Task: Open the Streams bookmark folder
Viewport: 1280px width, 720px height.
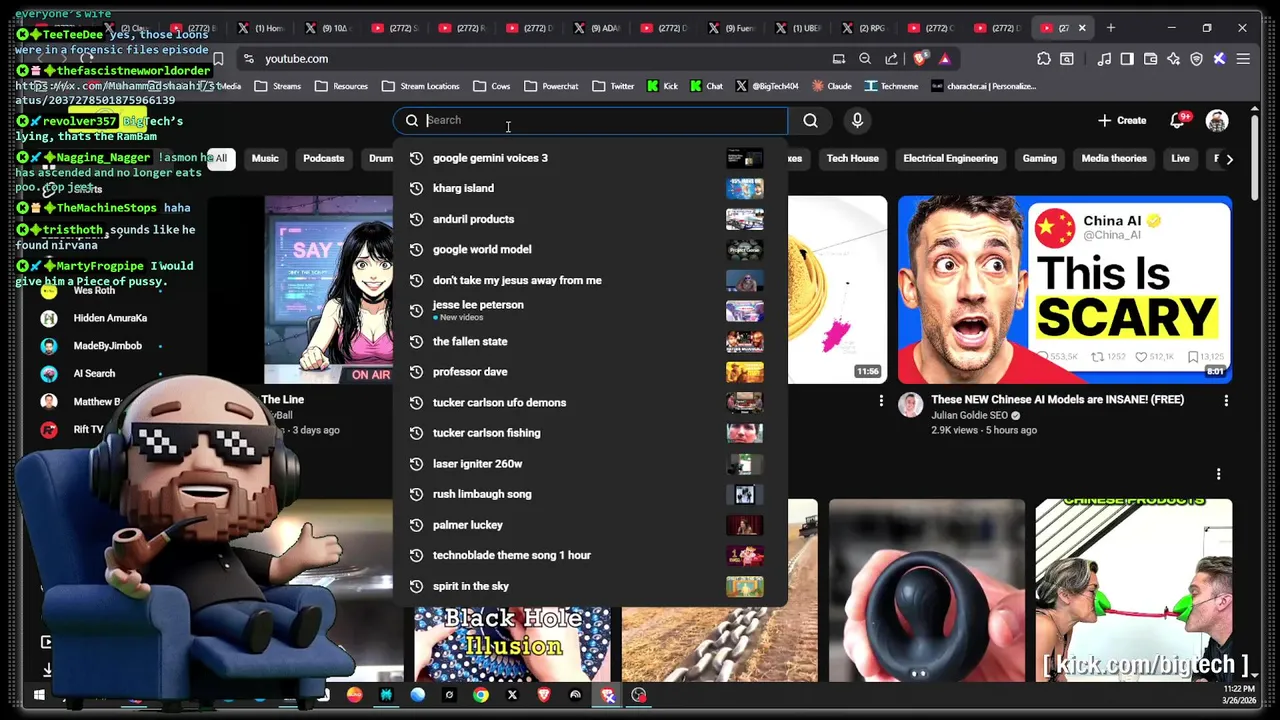Action: pos(277,86)
